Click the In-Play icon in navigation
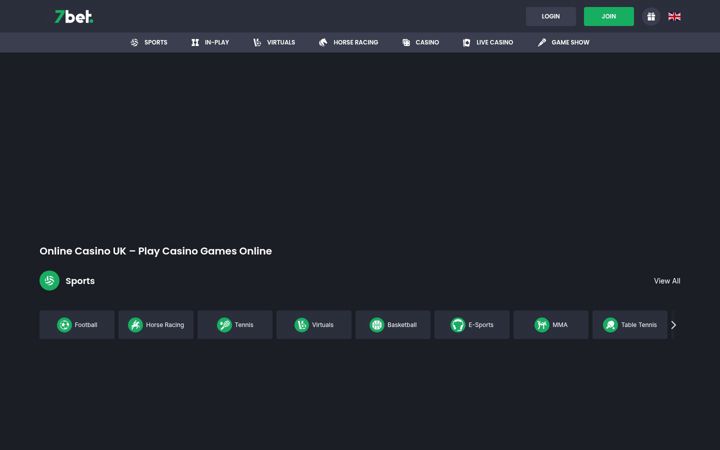The height and width of the screenshot is (450, 720). tap(195, 42)
